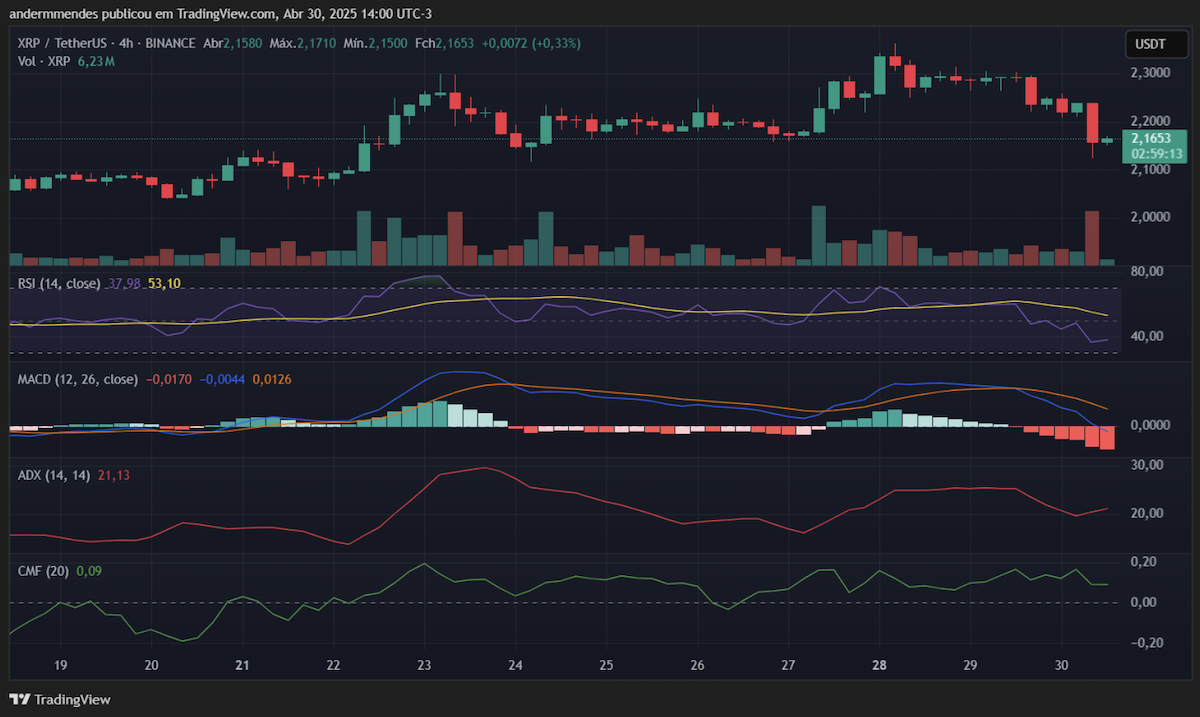Screen dimensions: 1200x717
Task: Click the RSI axis label 40,00
Action: pos(1147,335)
